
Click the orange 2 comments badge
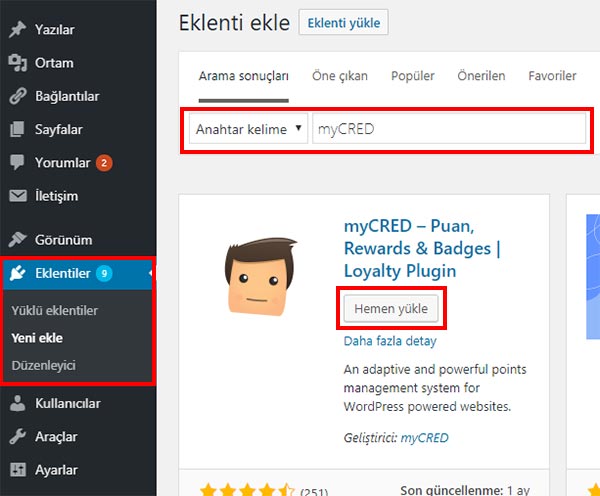pos(104,163)
